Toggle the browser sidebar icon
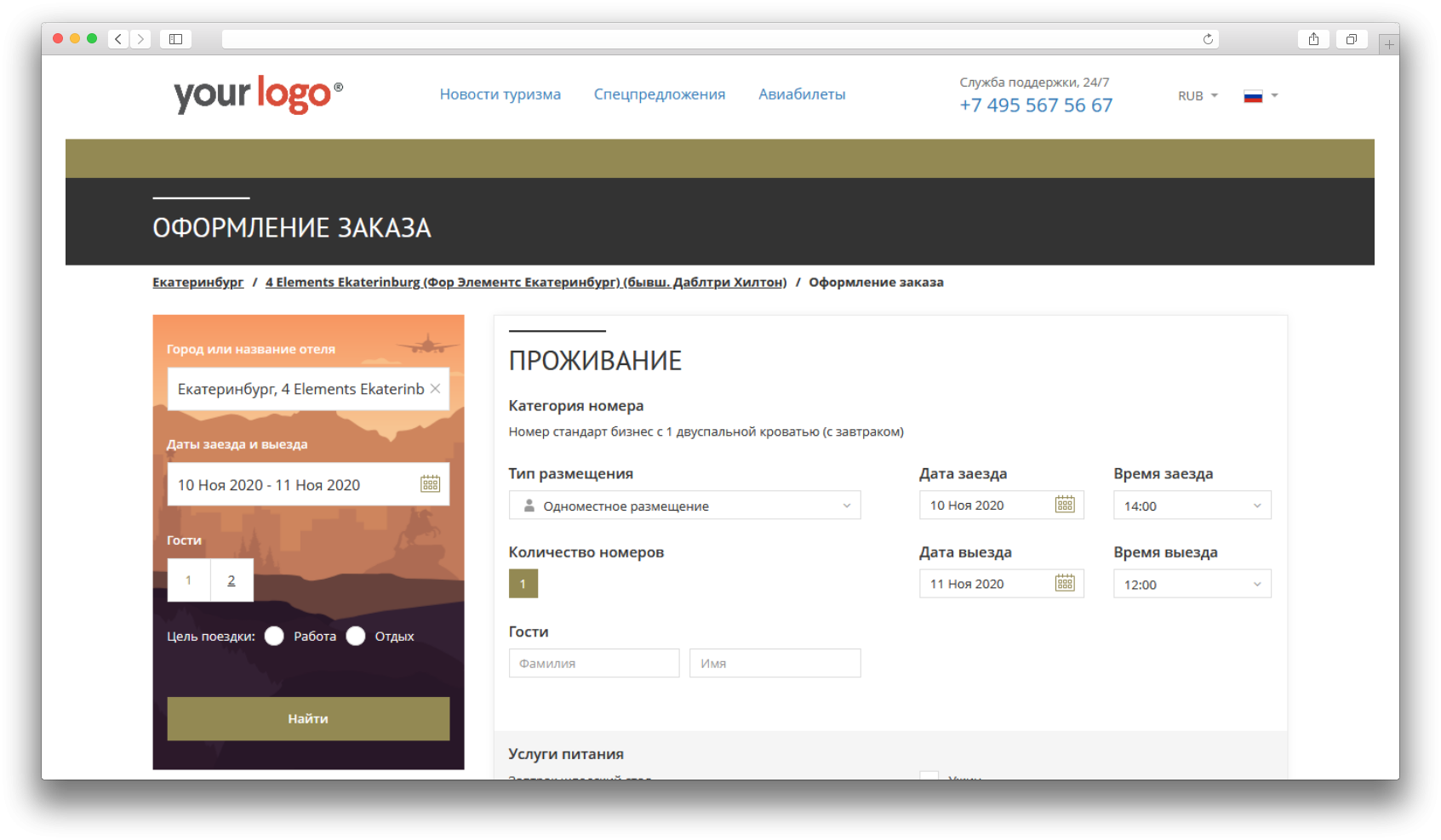 click(176, 39)
